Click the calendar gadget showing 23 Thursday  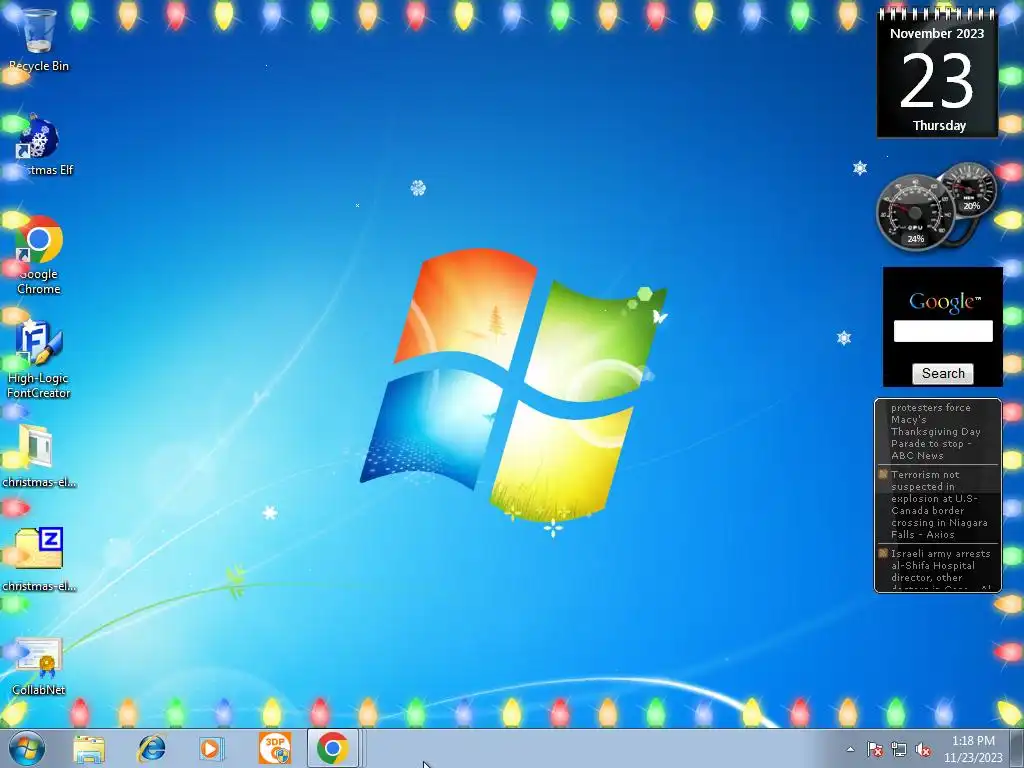pyautogui.click(x=937, y=74)
